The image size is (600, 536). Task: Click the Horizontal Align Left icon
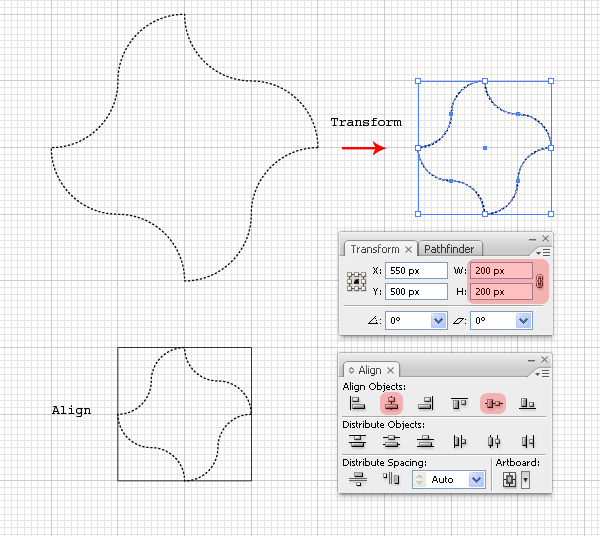[357, 403]
